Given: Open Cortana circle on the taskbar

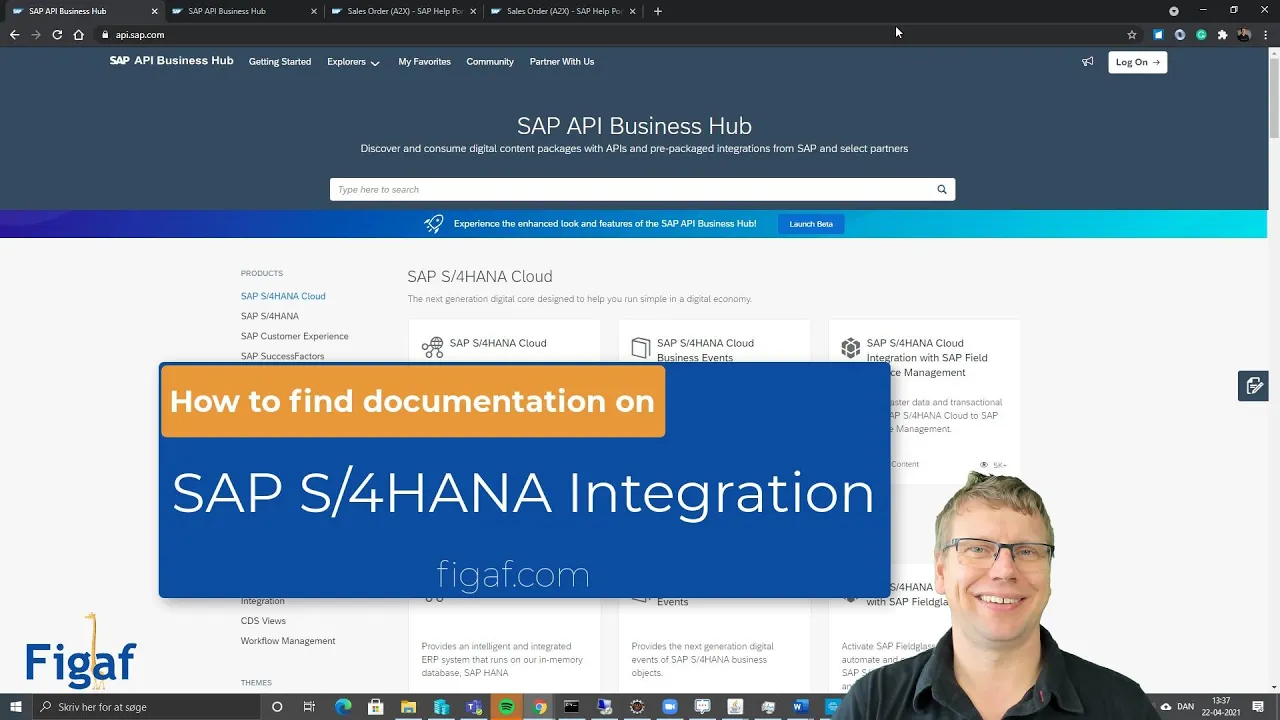Looking at the screenshot, I should pos(277,707).
